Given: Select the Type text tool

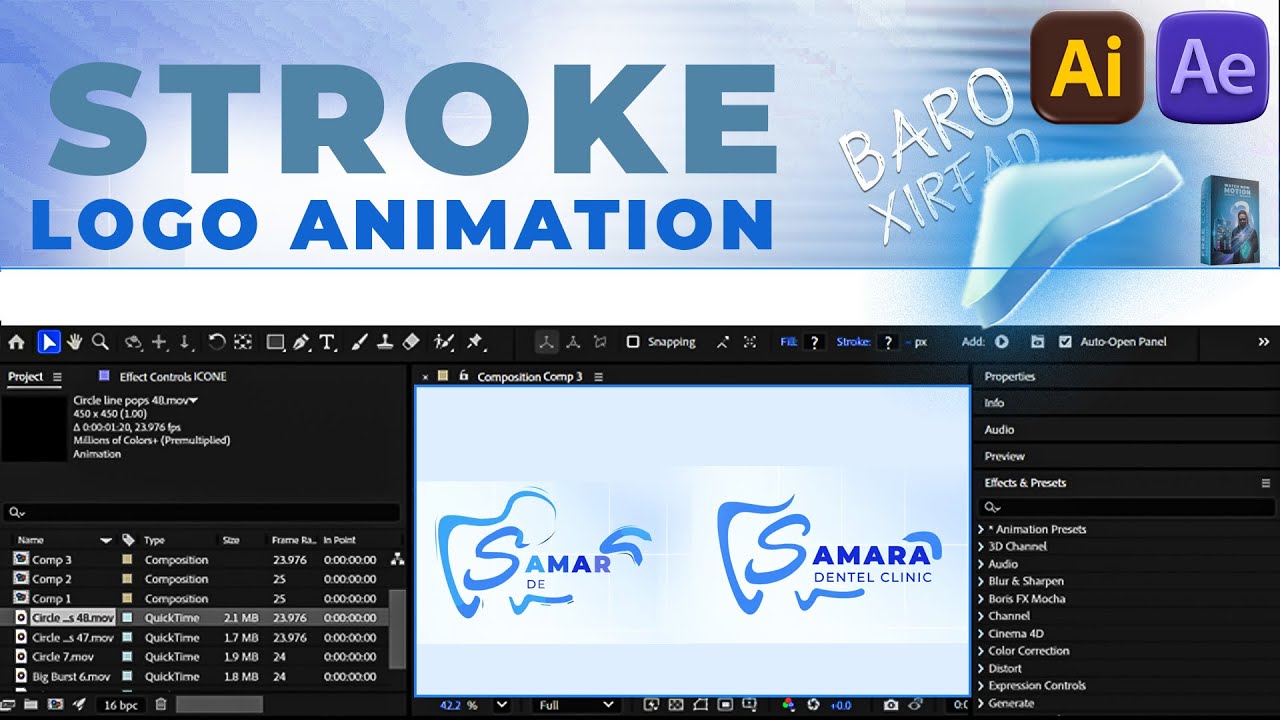Looking at the screenshot, I should coord(327,342).
